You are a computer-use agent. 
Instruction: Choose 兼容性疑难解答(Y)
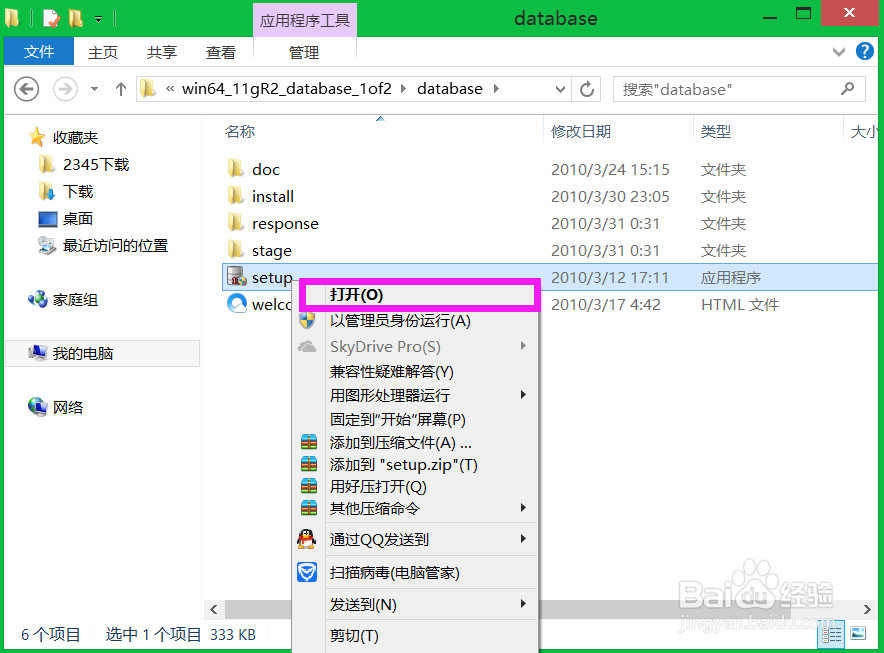pyautogui.click(x=415, y=372)
